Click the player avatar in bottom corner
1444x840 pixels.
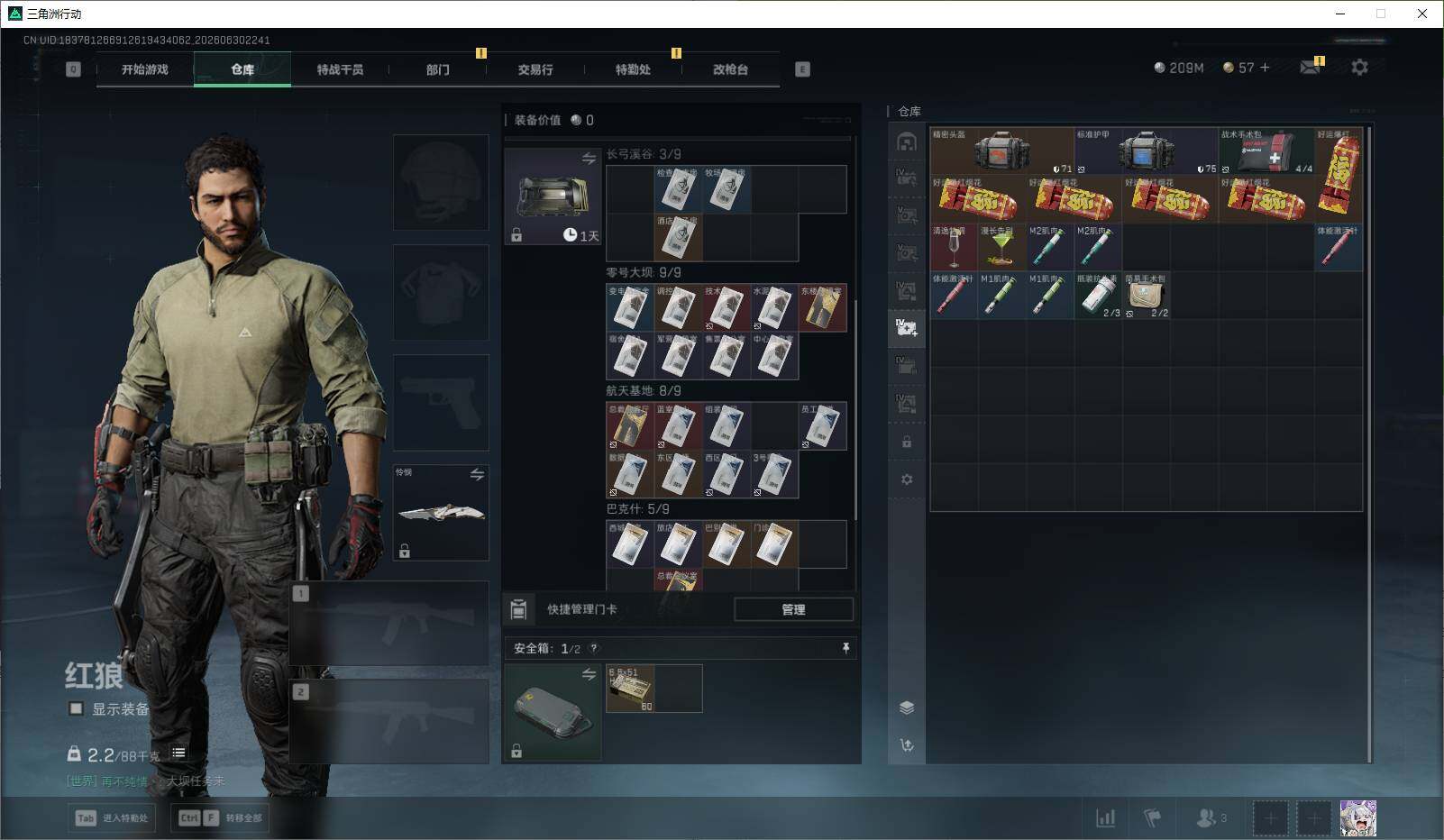[x=1357, y=818]
